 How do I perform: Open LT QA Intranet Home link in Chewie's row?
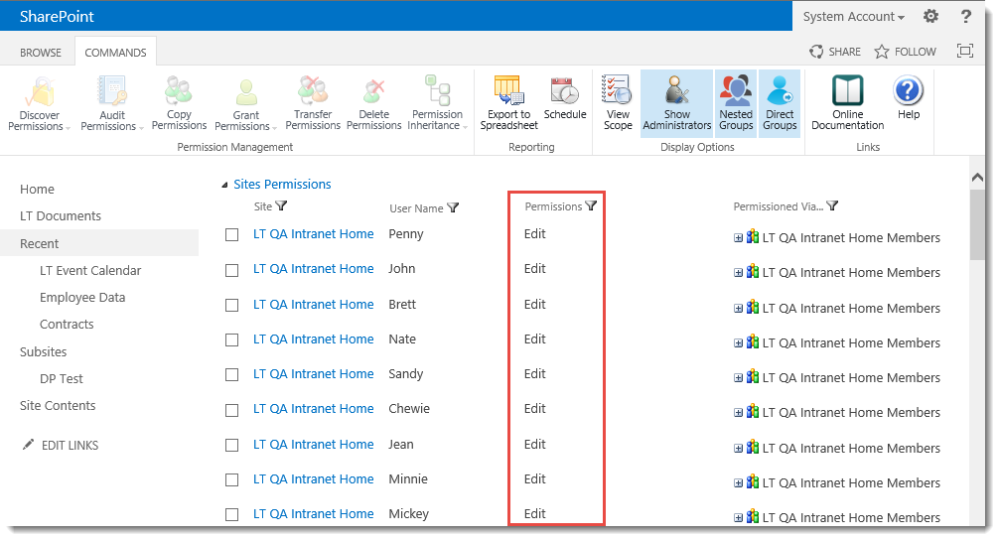click(313, 409)
